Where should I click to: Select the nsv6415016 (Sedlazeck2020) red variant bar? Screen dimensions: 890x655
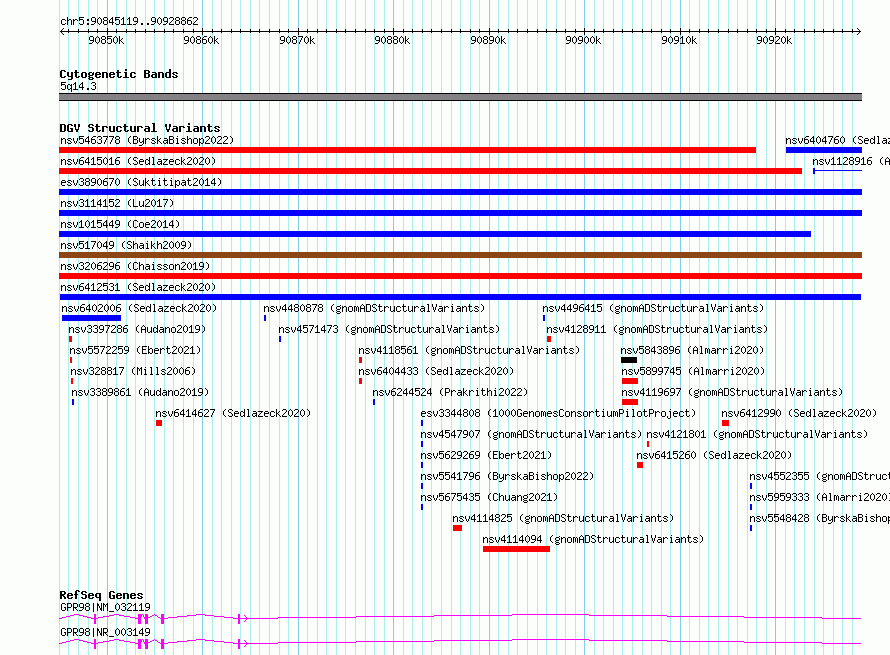click(x=430, y=171)
